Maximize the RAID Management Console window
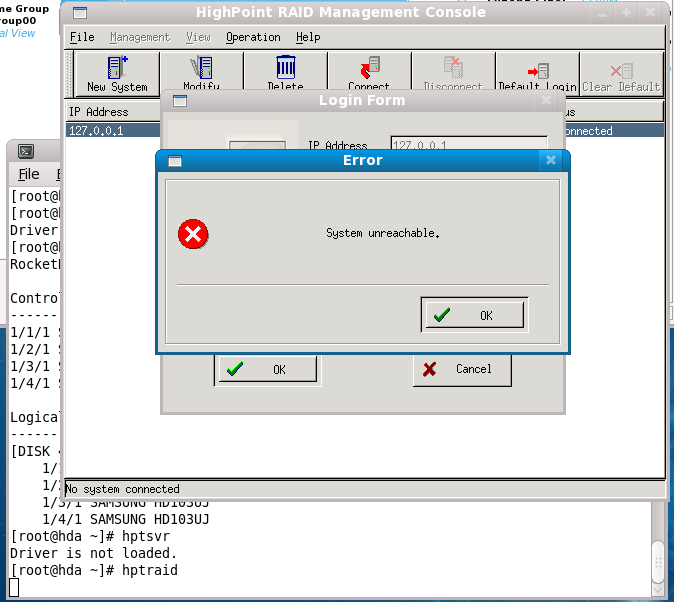 click(626, 13)
